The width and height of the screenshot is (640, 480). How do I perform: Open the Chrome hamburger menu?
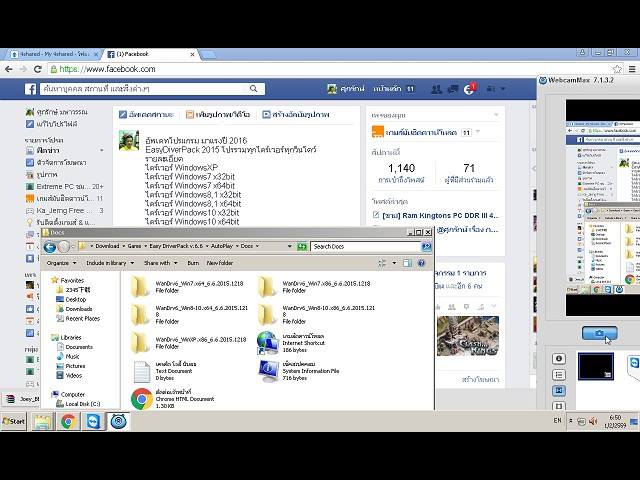pyautogui.click(x=632, y=69)
